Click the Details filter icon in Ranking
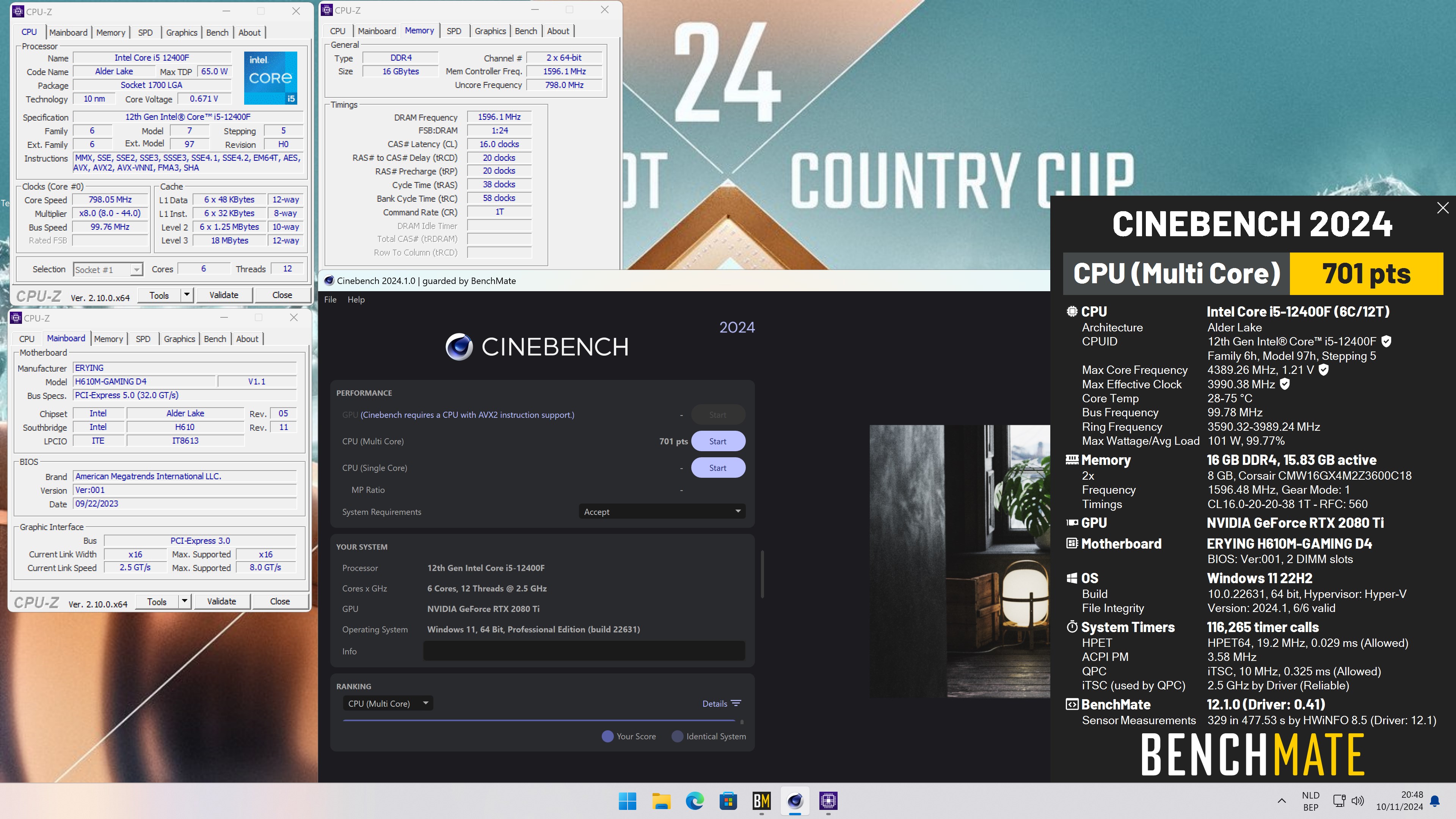 (736, 703)
